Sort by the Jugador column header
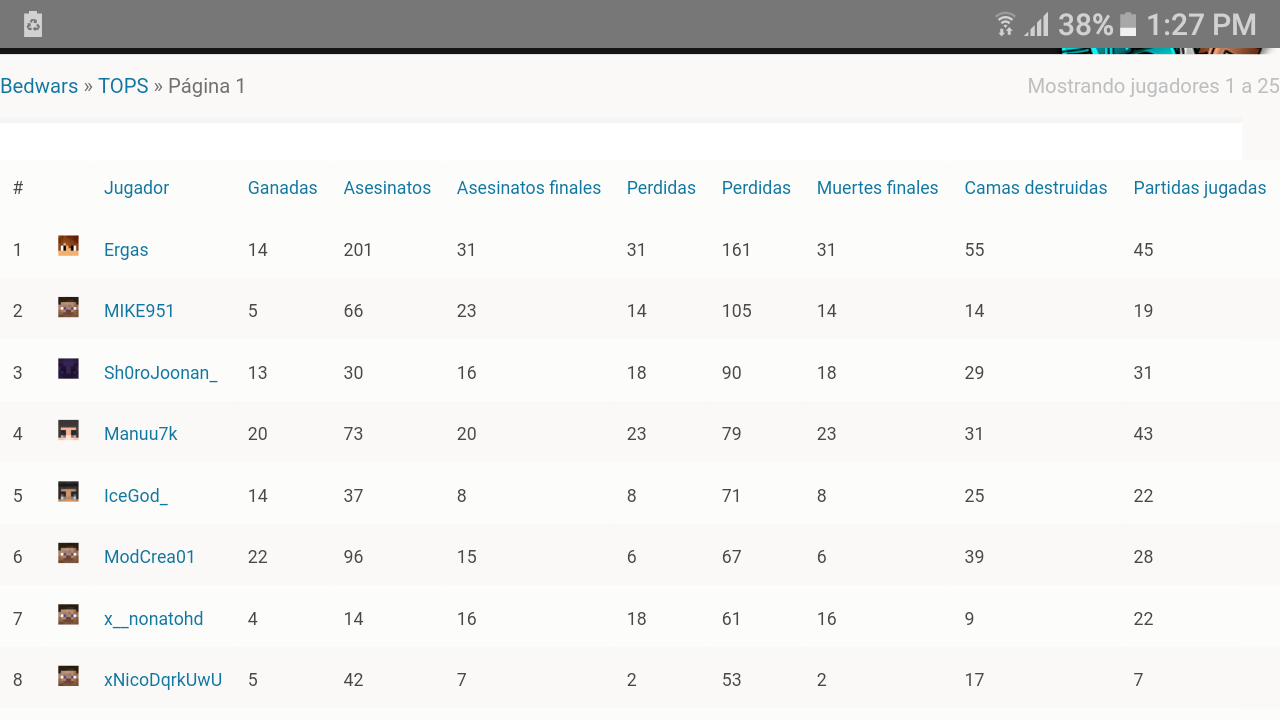Screen dimensions: 1280x720 (x=136, y=188)
